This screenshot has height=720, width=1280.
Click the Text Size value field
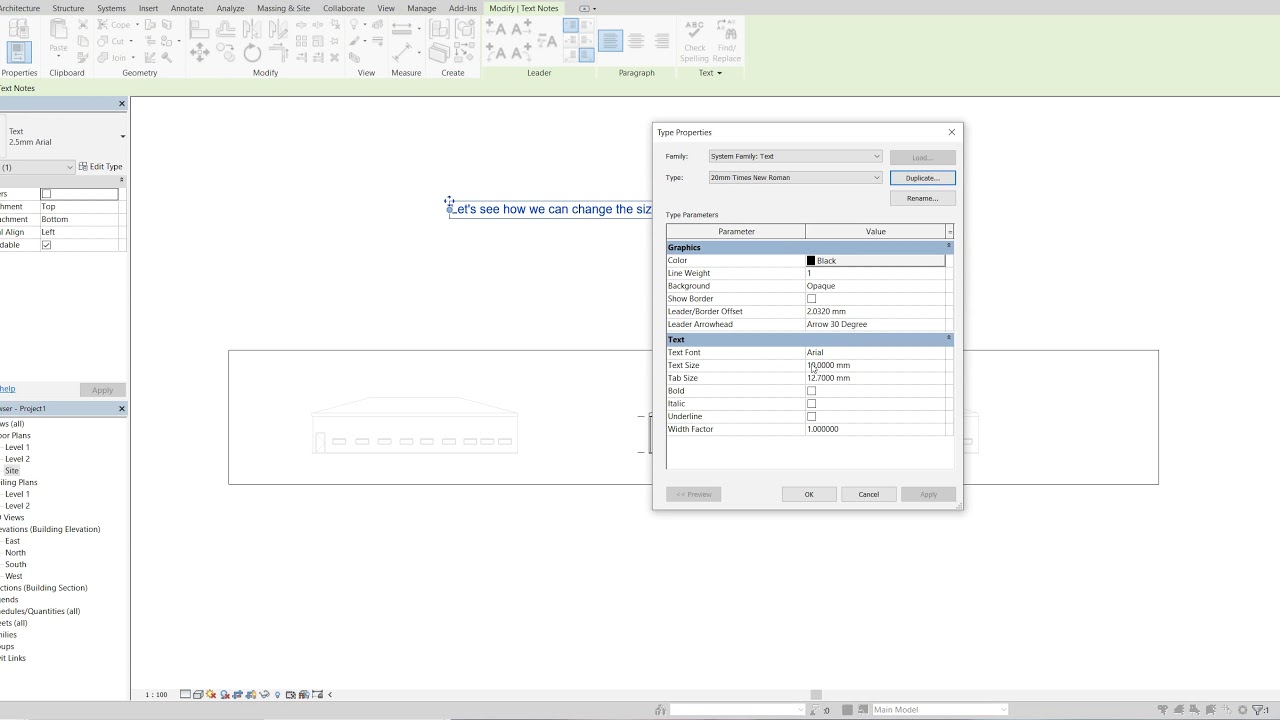point(875,365)
